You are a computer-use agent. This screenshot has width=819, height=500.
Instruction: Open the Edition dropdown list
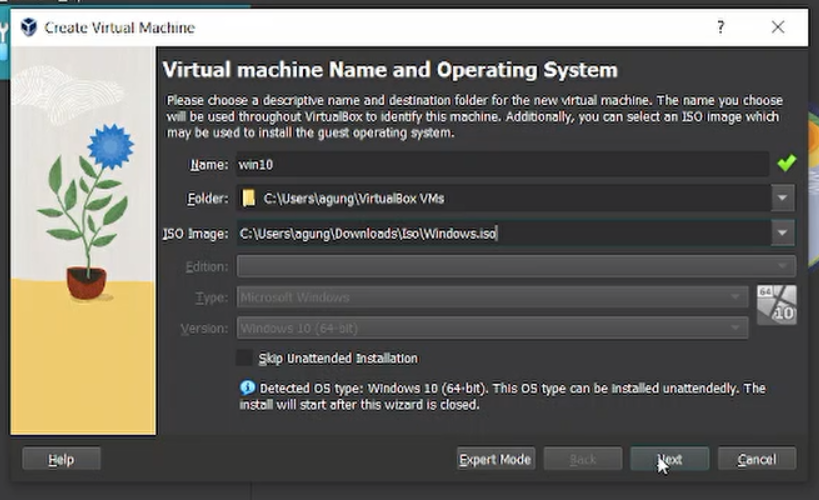pyautogui.click(x=516, y=267)
